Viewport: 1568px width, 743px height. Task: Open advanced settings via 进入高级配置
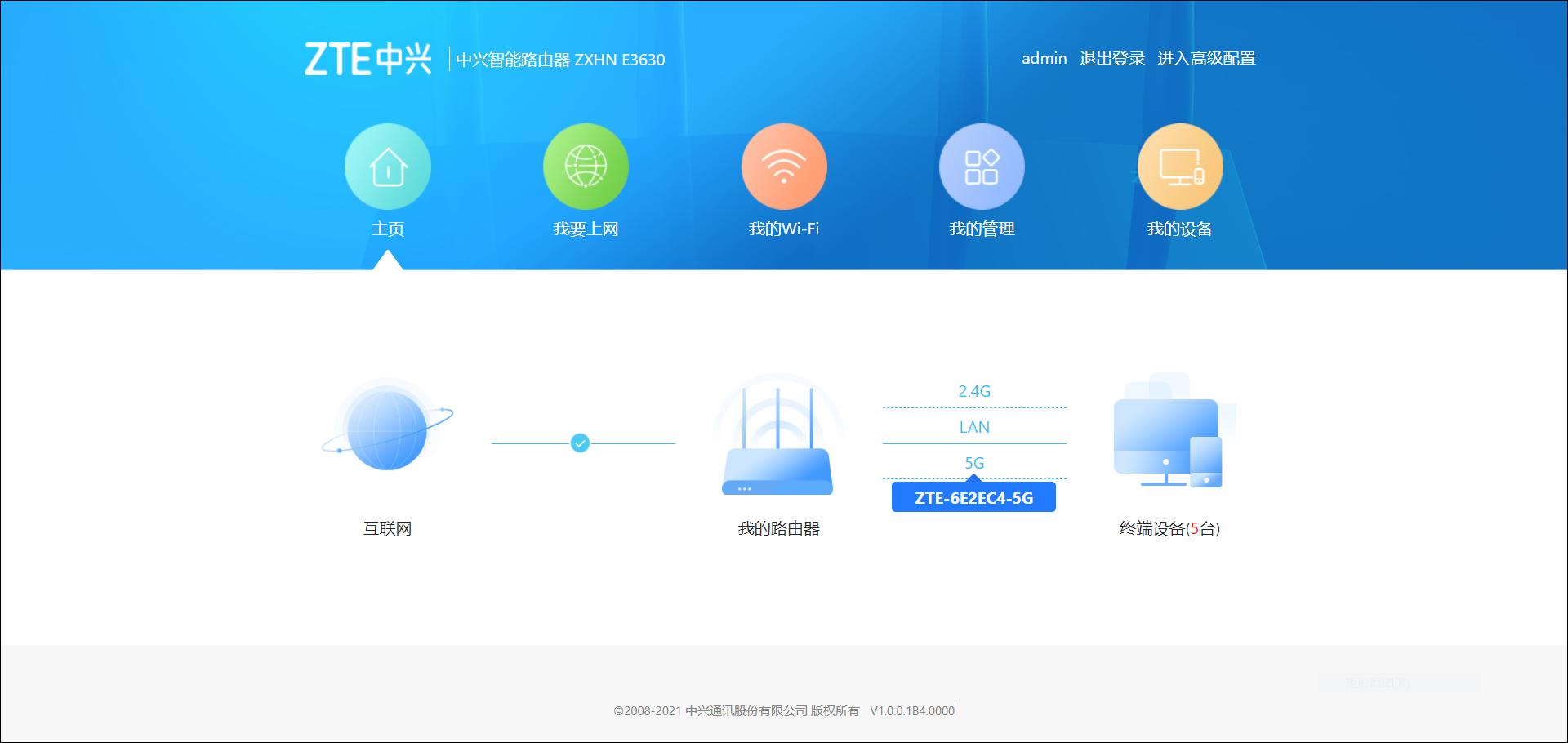click(x=1206, y=58)
